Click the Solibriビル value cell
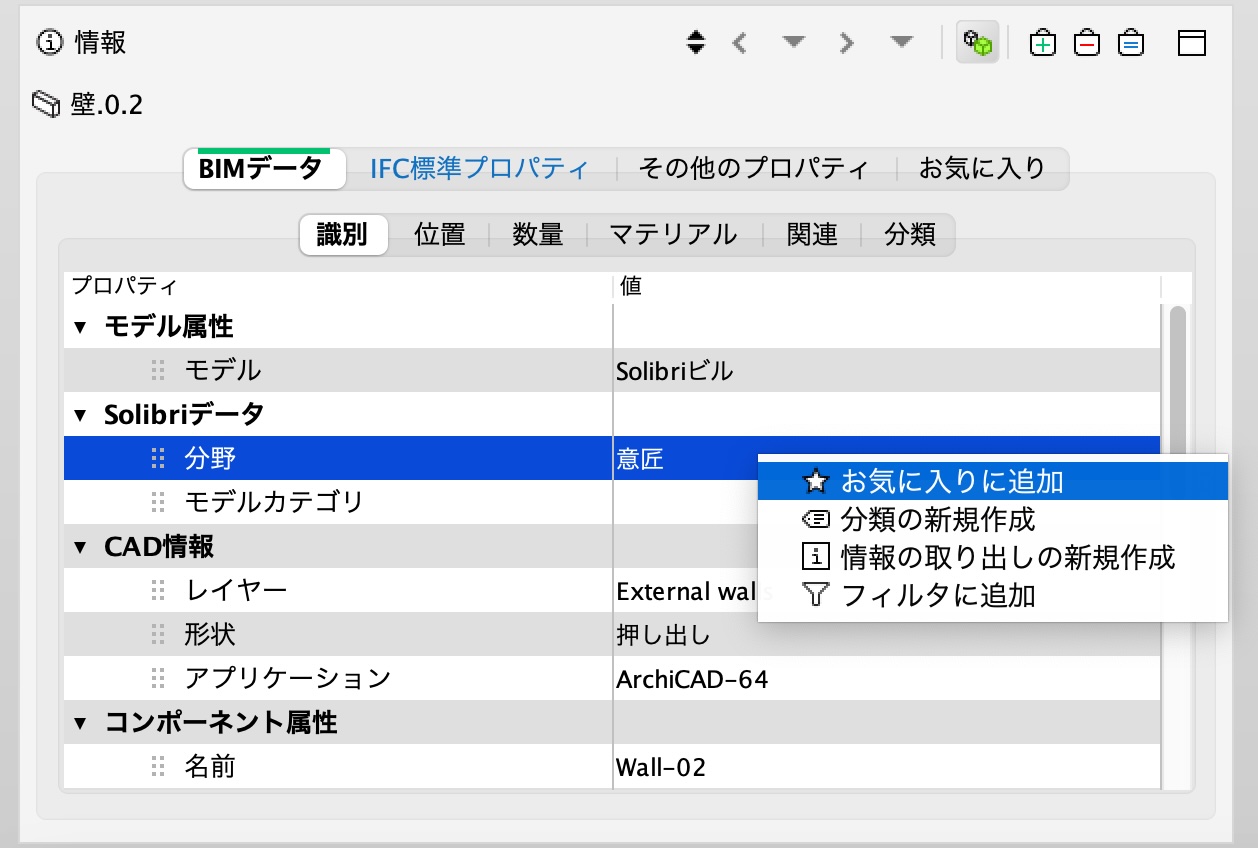The width and height of the screenshot is (1258, 848). tap(887, 371)
